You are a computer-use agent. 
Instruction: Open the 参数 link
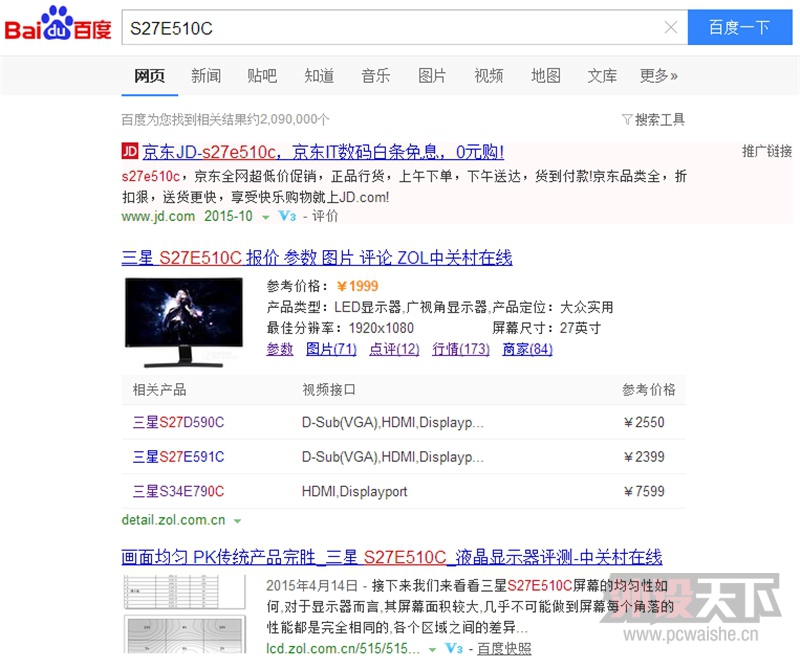(x=280, y=349)
